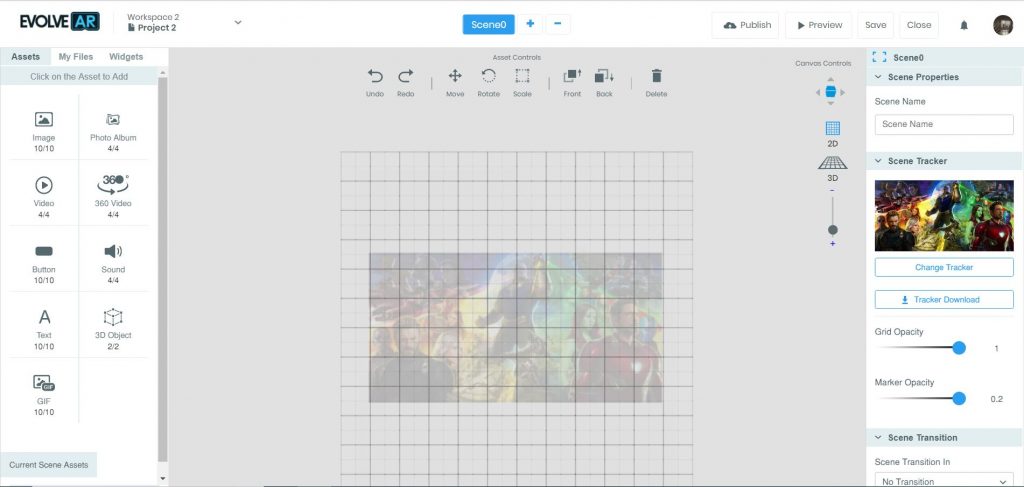This screenshot has height=487, width=1024.
Task: Click the canvas pan control center
Action: pos(831,91)
